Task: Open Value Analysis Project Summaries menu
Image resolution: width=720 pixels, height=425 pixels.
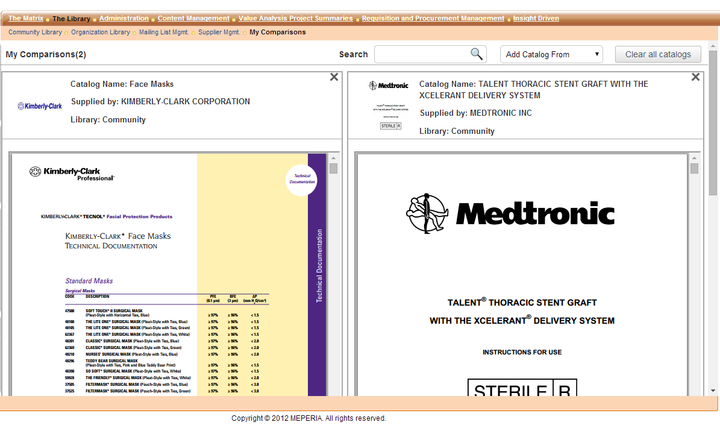Action: [x=295, y=18]
